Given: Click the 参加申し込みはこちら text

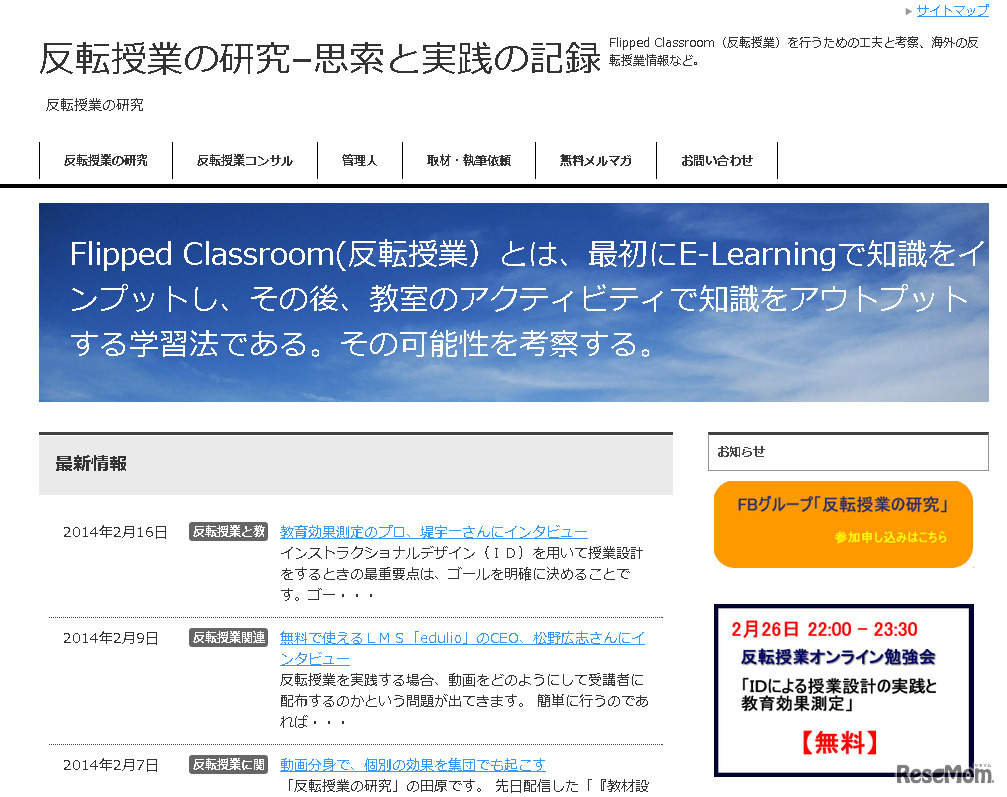Looking at the screenshot, I should [x=891, y=537].
